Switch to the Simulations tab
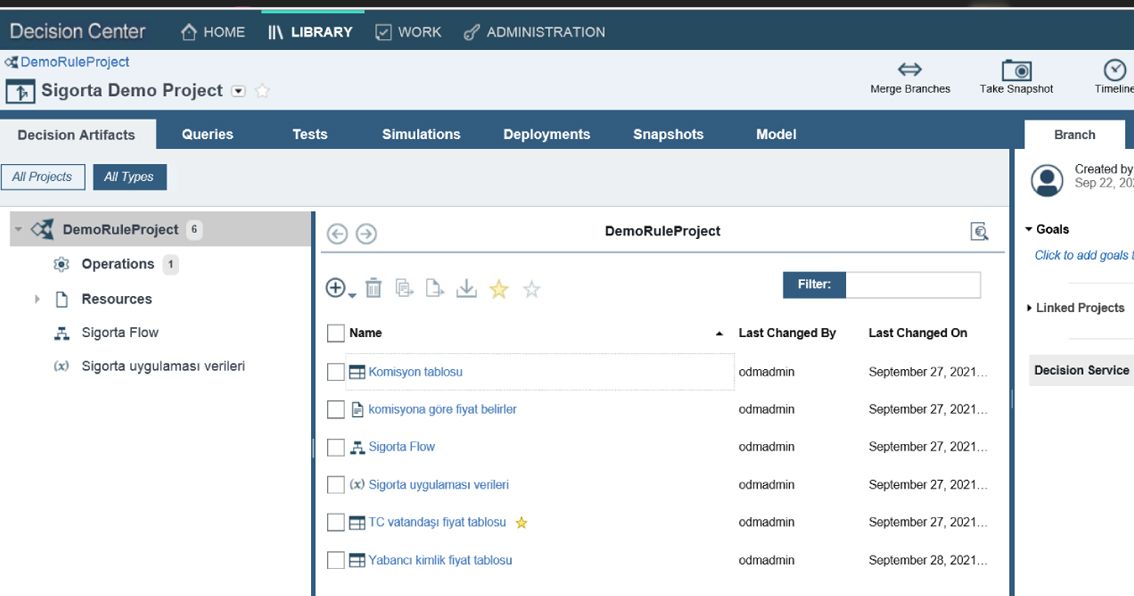Image resolution: width=1134 pixels, height=596 pixels. 421,135
